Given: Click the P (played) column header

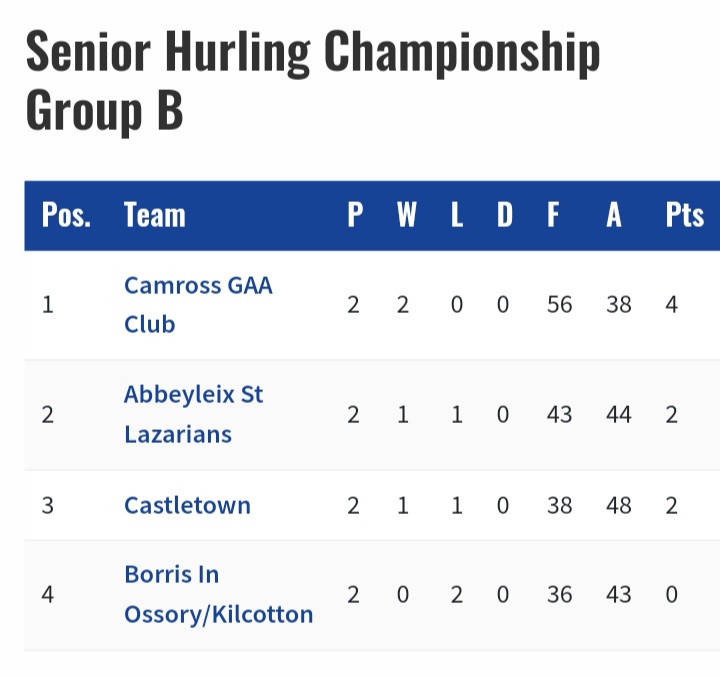Looking at the screenshot, I should coord(355,214).
